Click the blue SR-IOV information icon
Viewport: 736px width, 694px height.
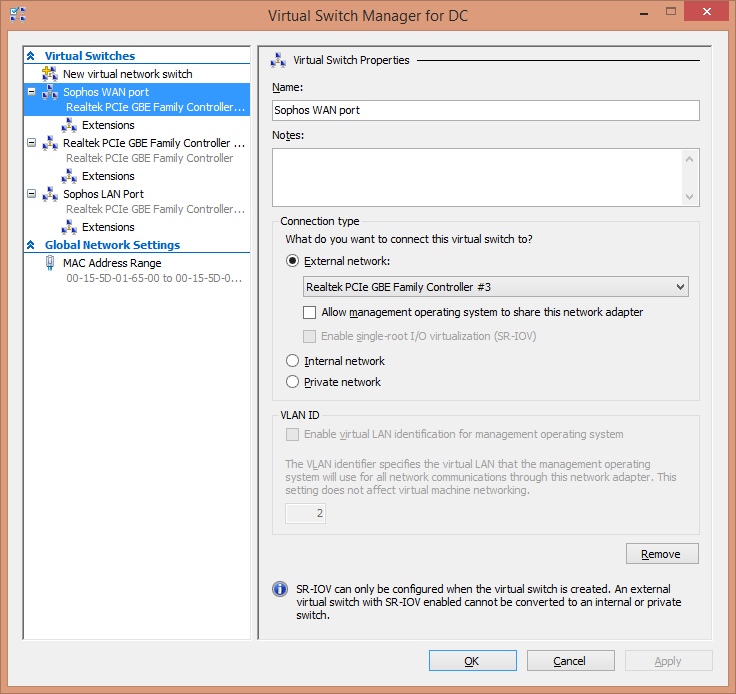280,589
